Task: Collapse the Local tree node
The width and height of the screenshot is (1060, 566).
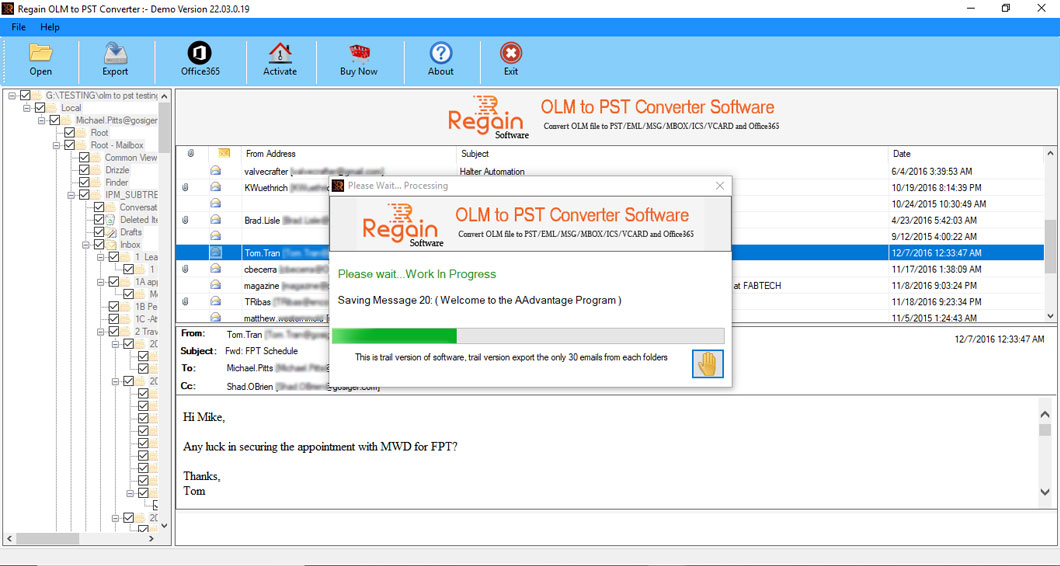Action: tap(27, 108)
